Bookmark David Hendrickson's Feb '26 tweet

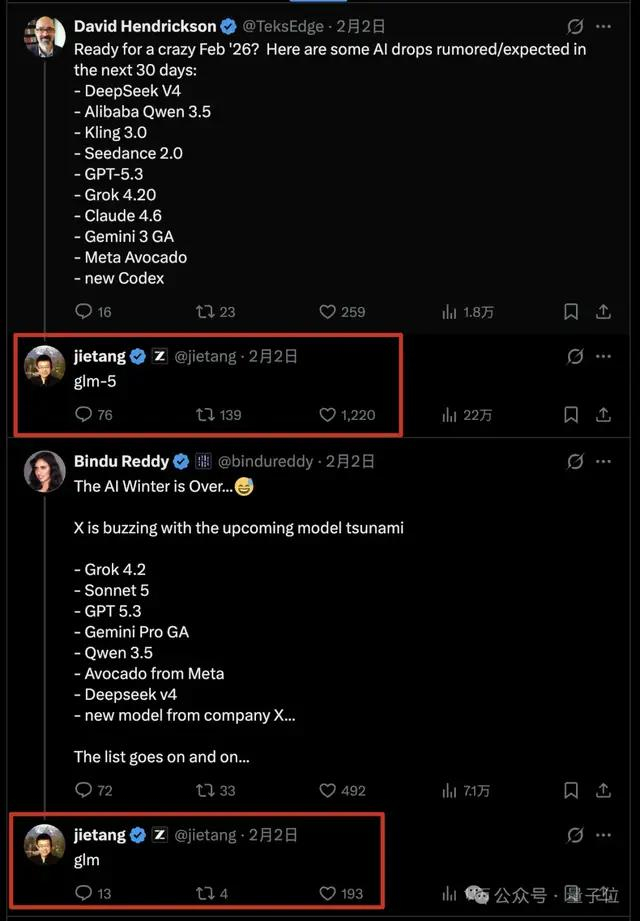point(570,311)
